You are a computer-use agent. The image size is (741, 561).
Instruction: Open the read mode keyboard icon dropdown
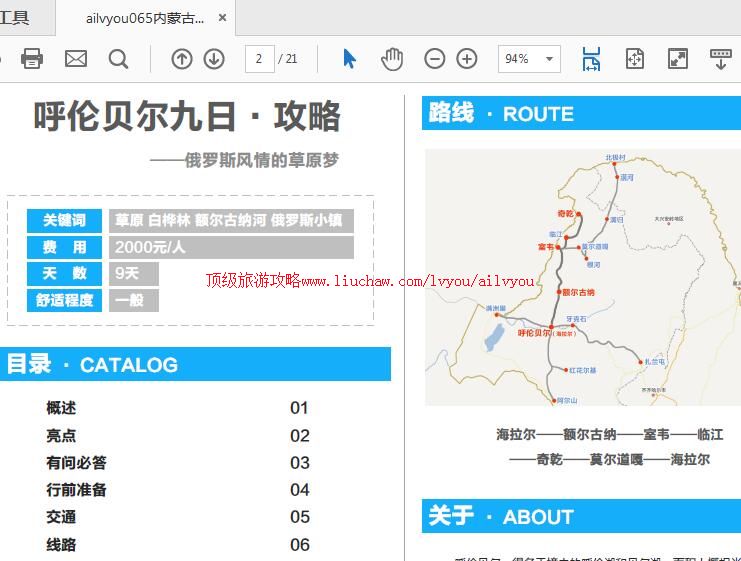(x=721, y=59)
